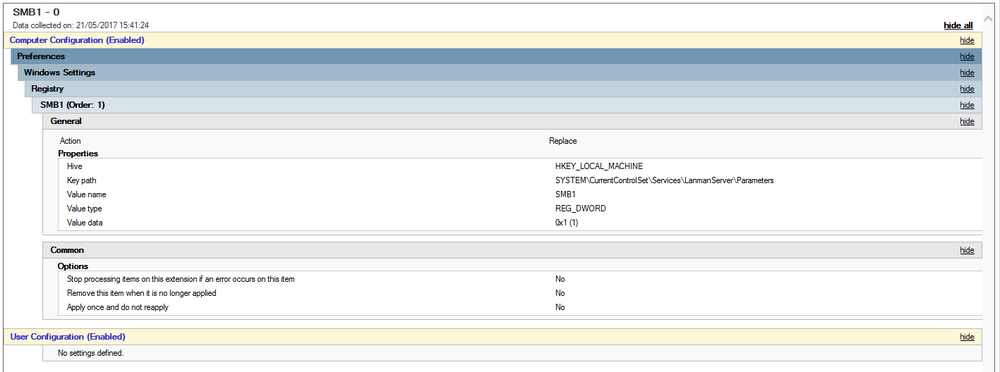Hide the User Configuration section

[967, 337]
